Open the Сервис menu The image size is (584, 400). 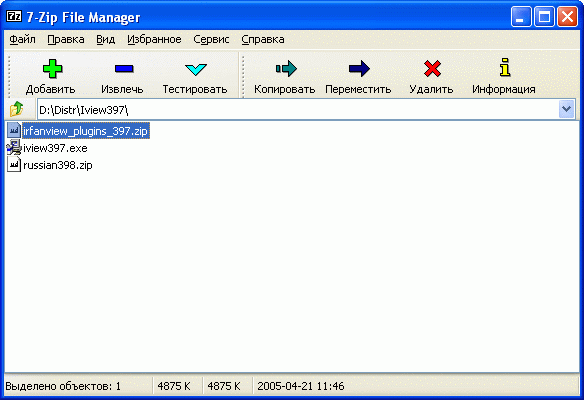tap(211, 39)
